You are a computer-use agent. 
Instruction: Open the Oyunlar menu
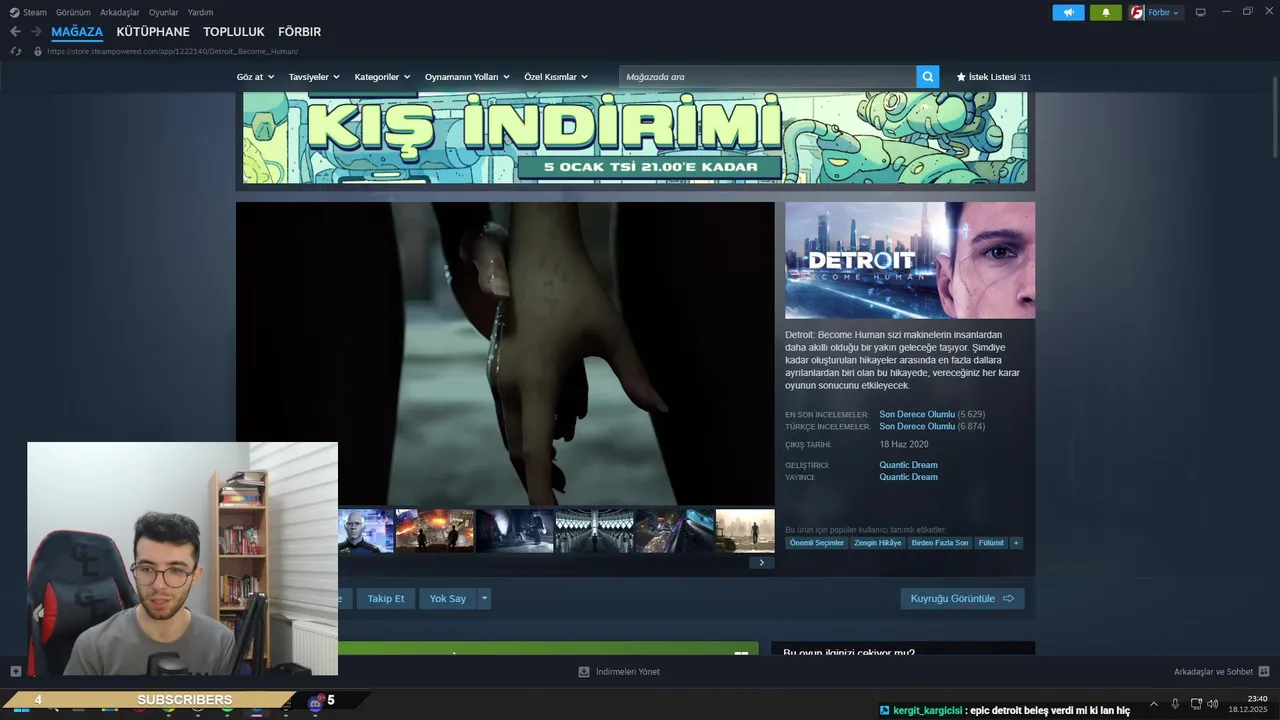[164, 12]
